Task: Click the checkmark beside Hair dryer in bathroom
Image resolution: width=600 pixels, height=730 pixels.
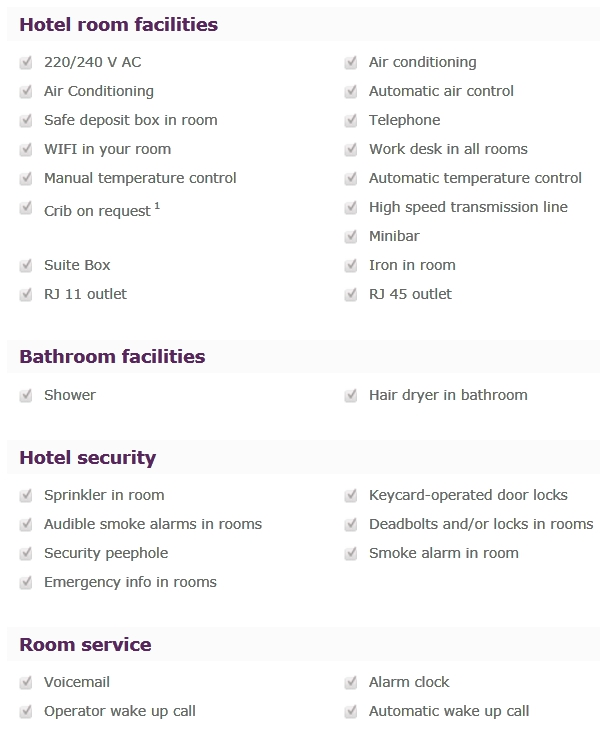Action: (351, 396)
